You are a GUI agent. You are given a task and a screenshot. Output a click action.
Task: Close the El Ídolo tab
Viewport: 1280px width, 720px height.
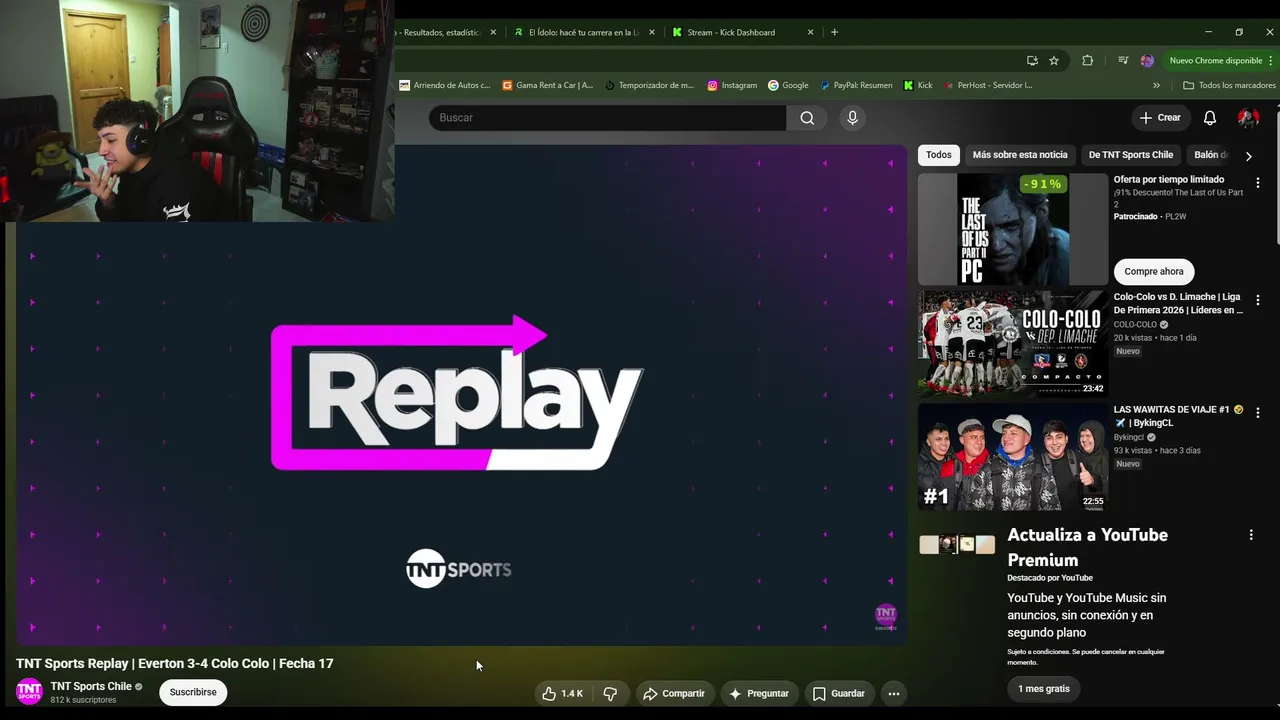[652, 32]
